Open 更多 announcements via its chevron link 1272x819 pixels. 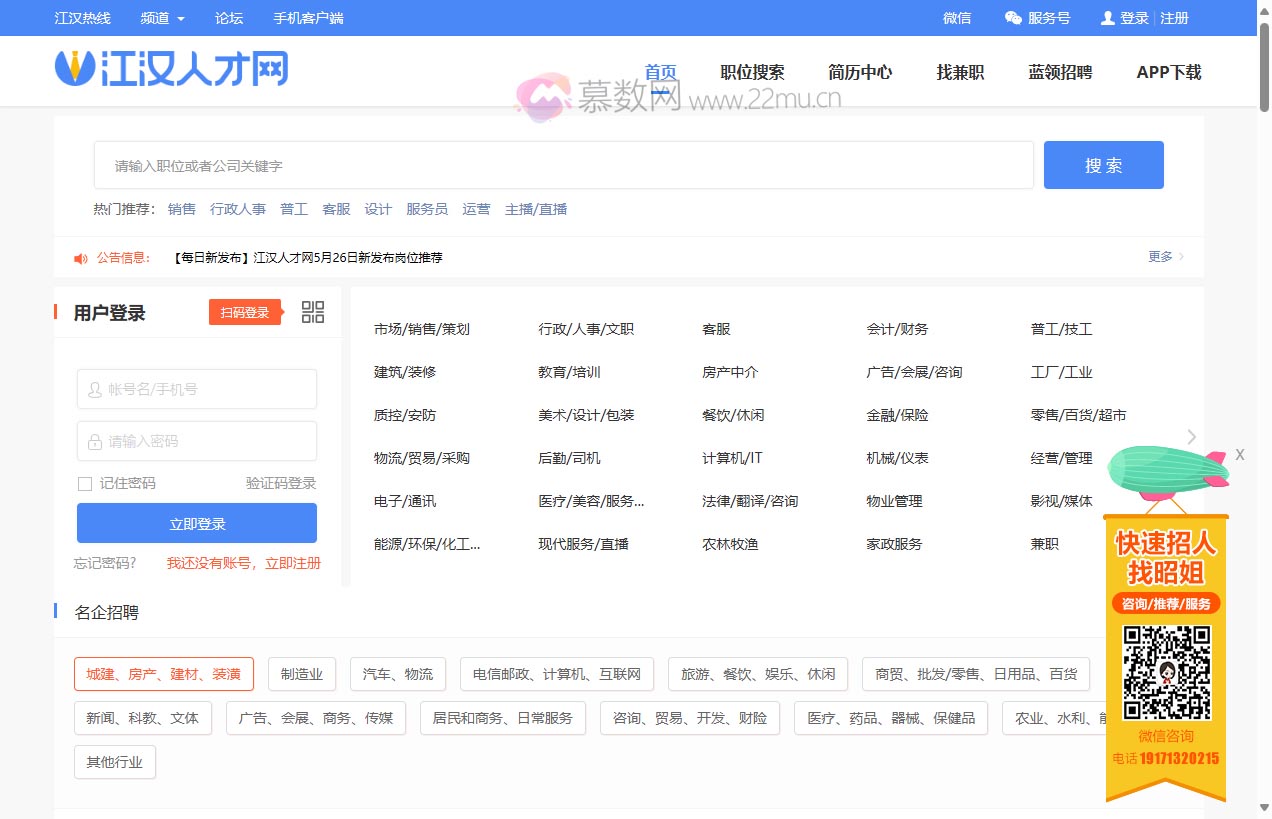point(1161,257)
